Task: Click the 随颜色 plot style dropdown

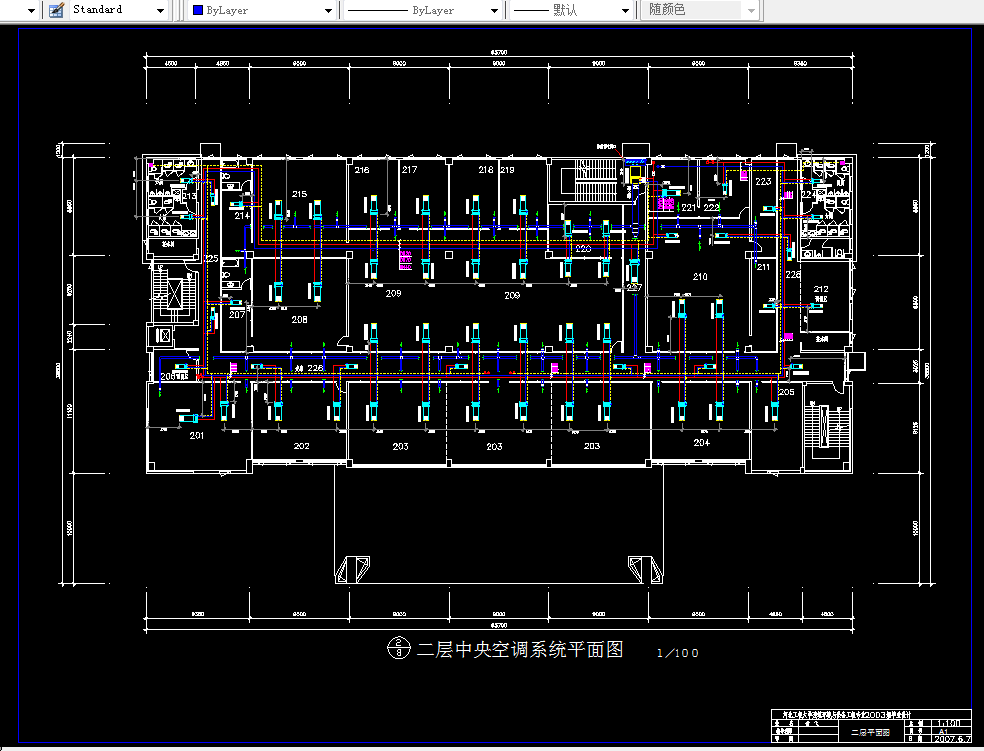Action: (x=700, y=10)
